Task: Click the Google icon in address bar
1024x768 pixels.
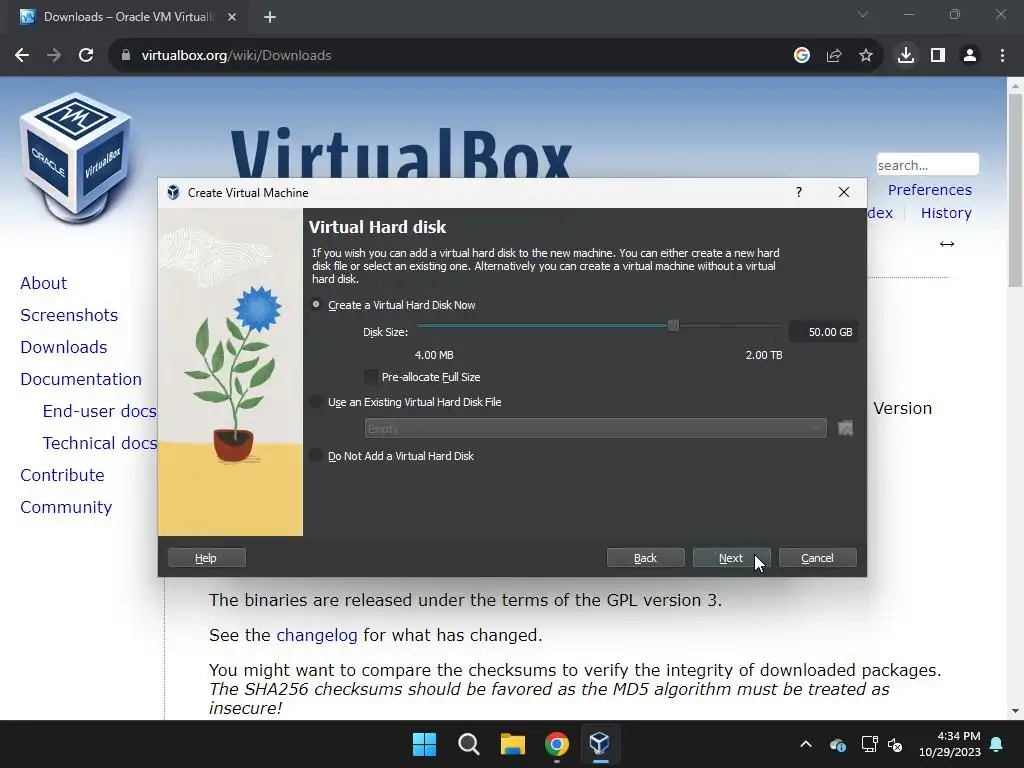Action: point(802,56)
